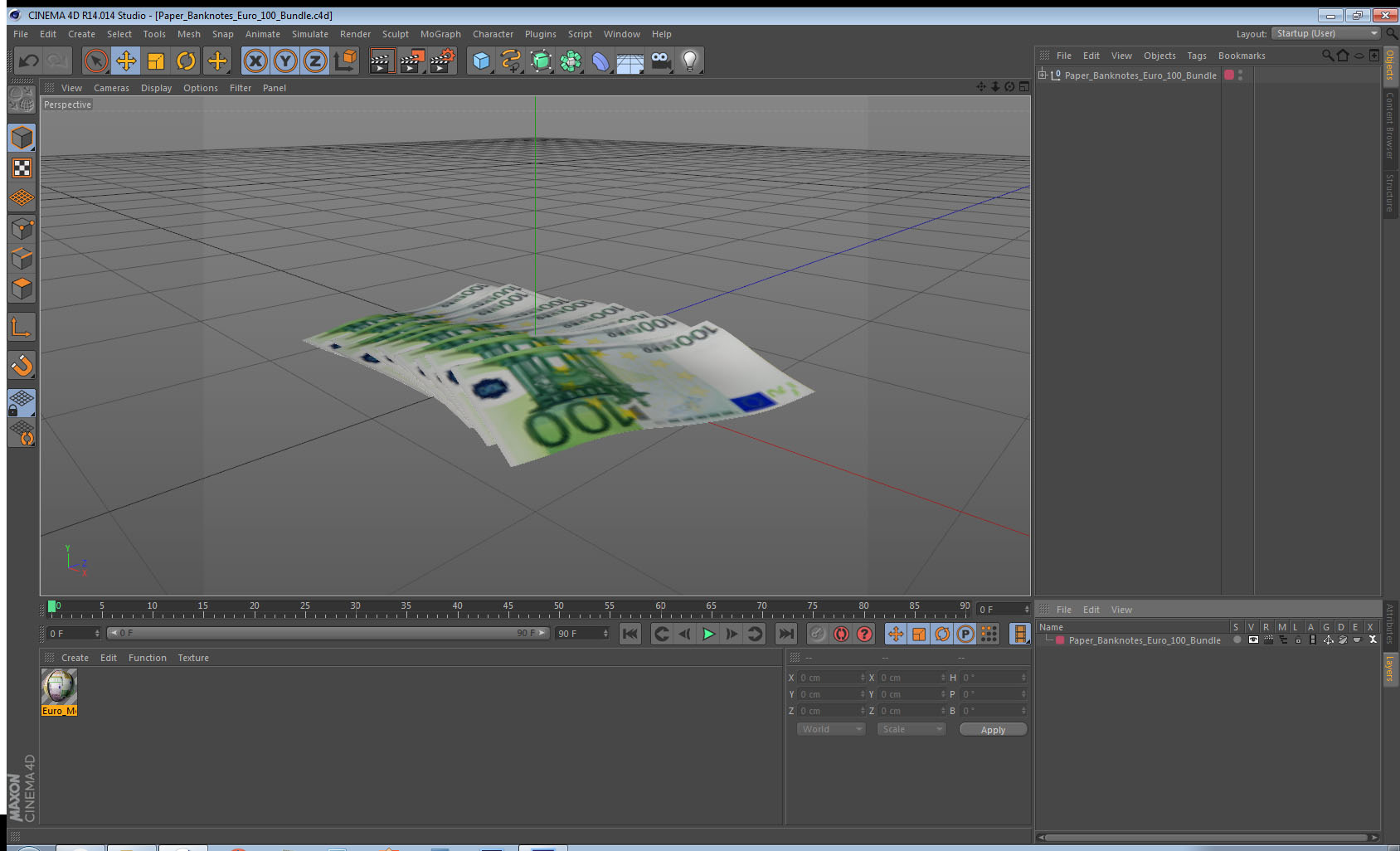Viewport: 1400px width, 851px height.
Task: Select the Live Selection tool
Action: pyautogui.click(x=96, y=61)
